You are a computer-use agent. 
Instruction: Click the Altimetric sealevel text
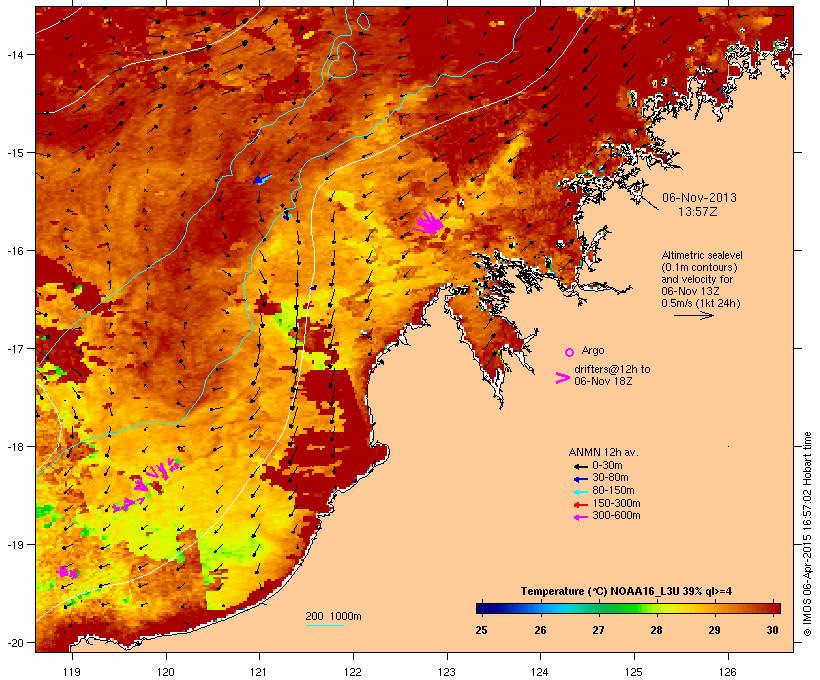[x=702, y=255]
